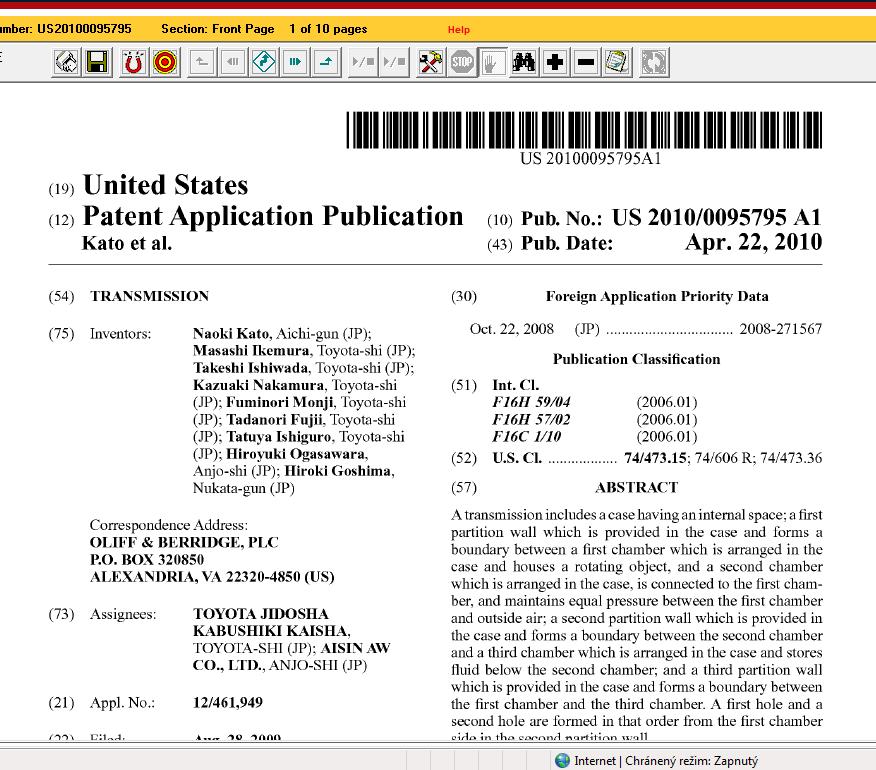The height and width of the screenshot is (770, 876).
Task: Click 'Internet | Chránený režim: Zapnutý' status
Action: [666, 761]
